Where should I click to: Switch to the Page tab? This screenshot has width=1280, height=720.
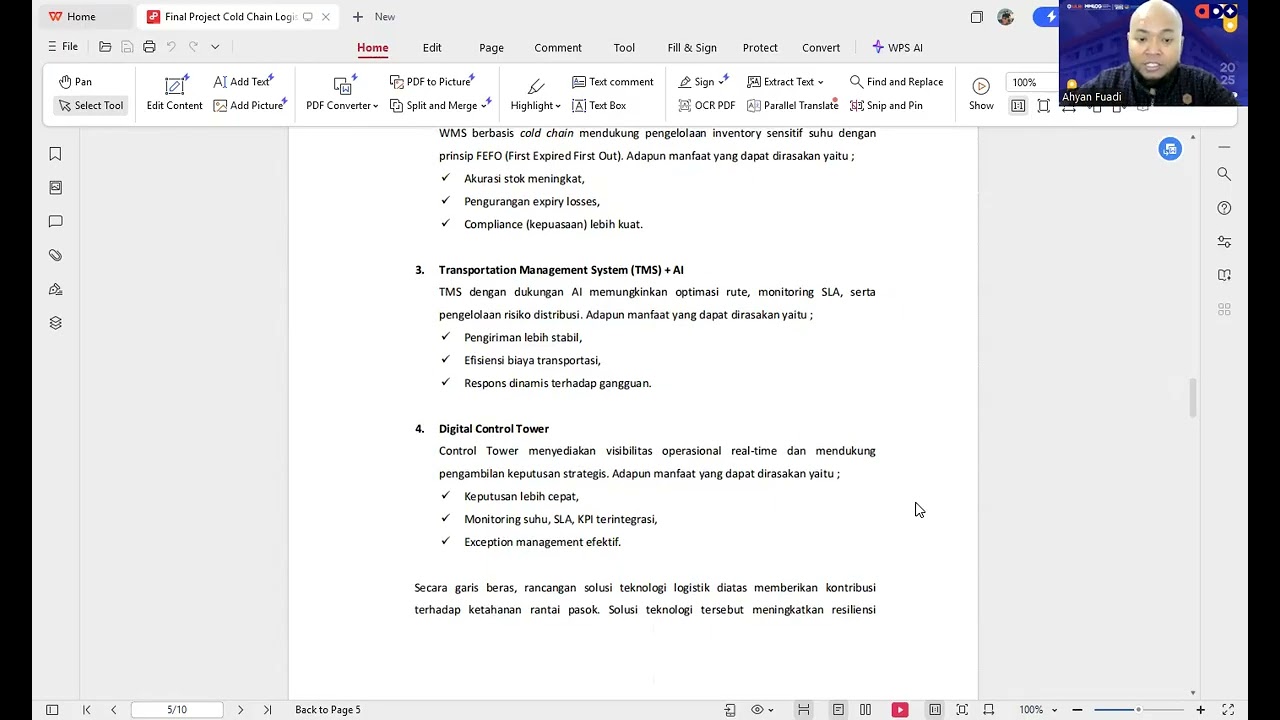click(491, 48)
